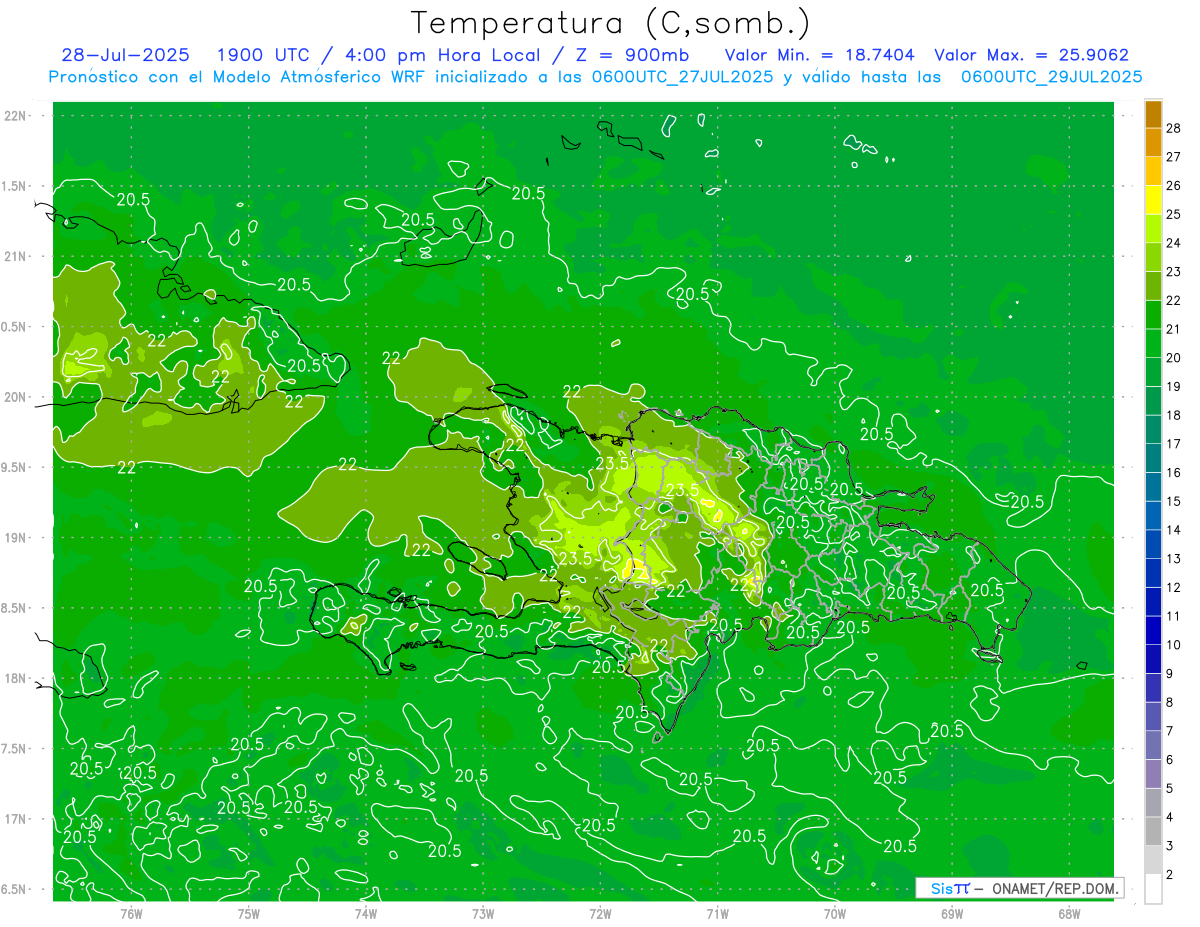This screenshot has height=927, width=1200.
Task: Select the 'Z = 900mb' level text
Action: (x=627, y=55)
